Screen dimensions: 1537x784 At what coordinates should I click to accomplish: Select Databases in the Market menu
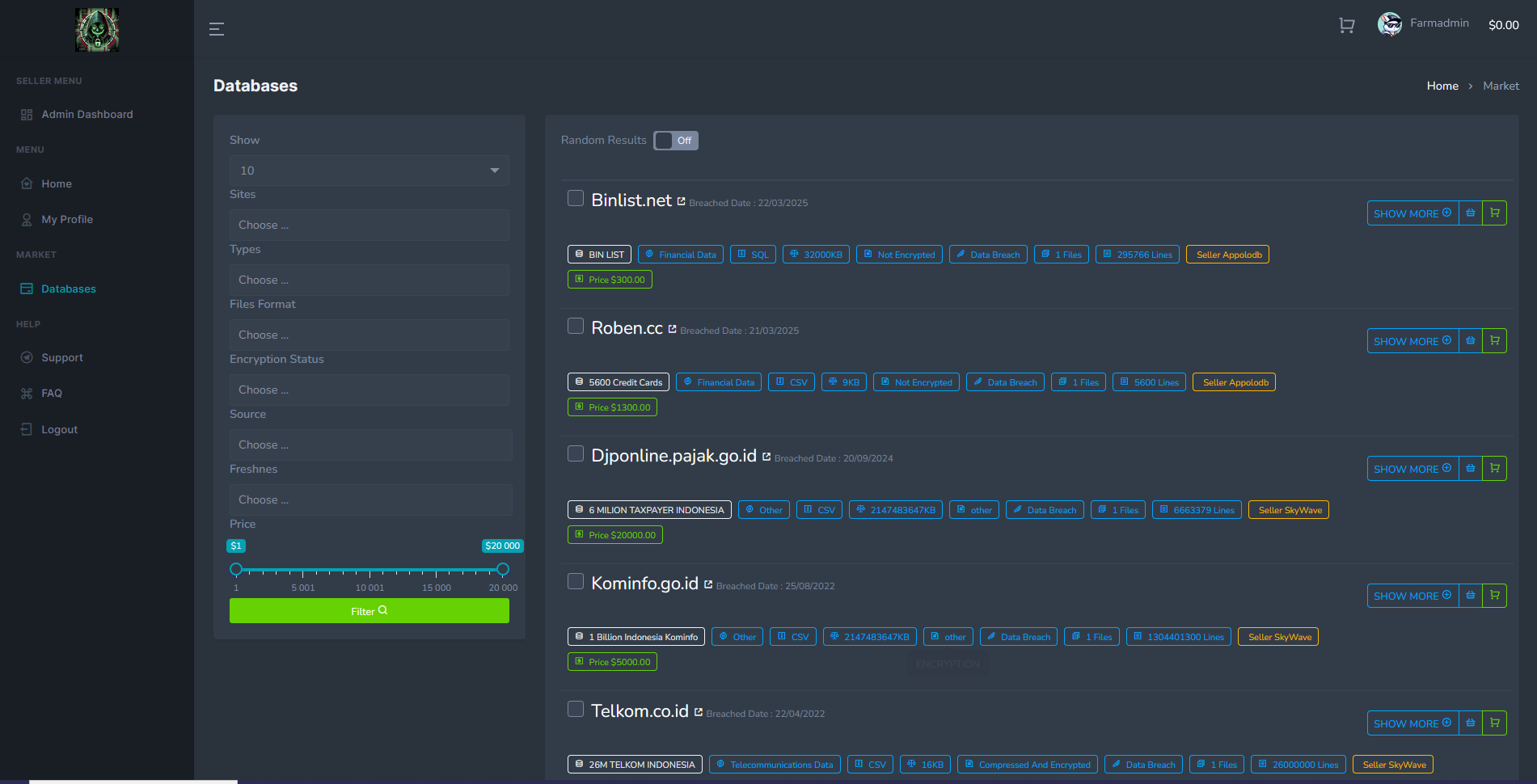(69, 289)
